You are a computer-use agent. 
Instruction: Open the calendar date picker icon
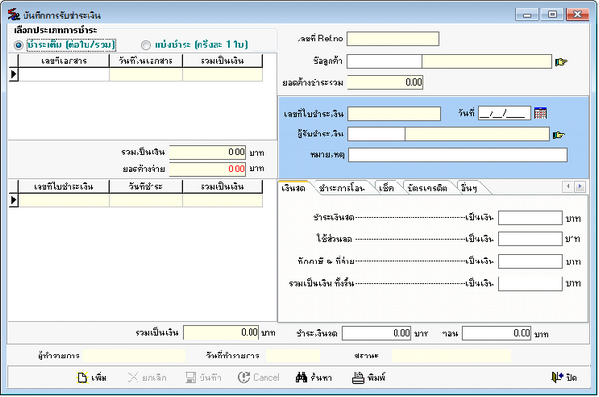coord(540,113)
